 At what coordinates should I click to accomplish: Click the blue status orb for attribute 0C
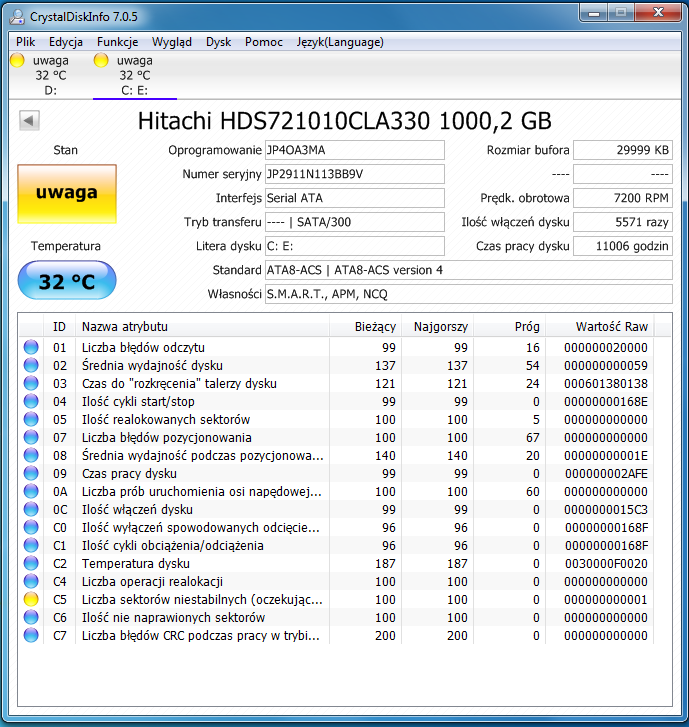point(31,509)
